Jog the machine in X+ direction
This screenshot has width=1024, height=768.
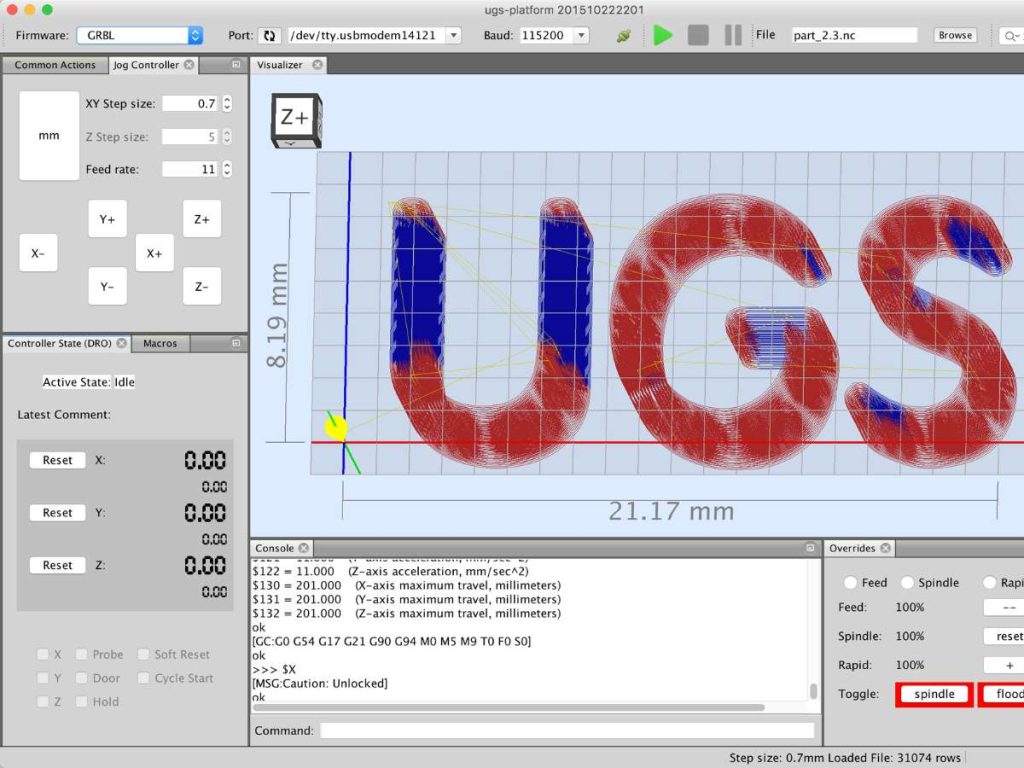click(154, 253)
